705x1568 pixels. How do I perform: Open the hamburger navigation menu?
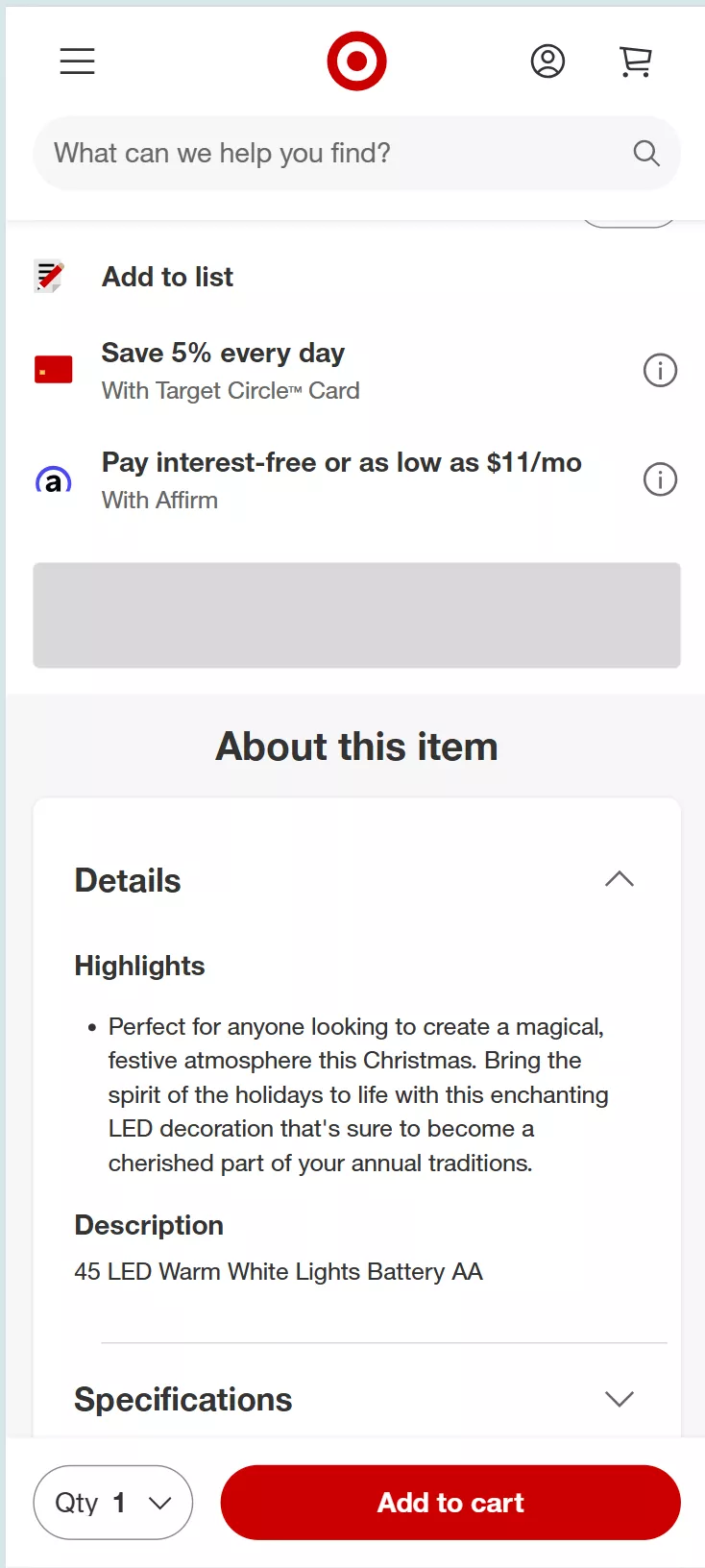[x=77, y=61]
